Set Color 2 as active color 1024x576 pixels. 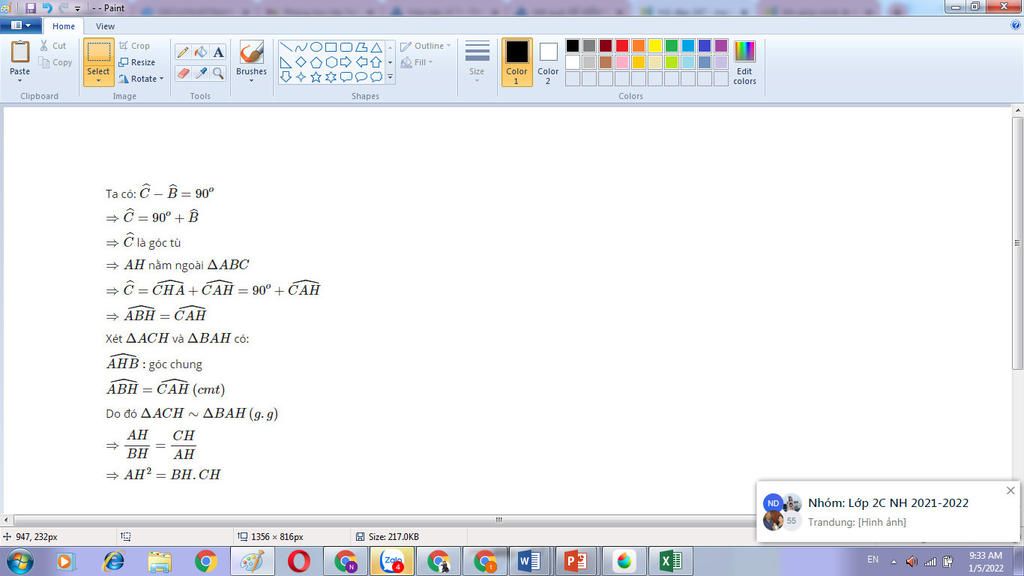coord(548,62)
